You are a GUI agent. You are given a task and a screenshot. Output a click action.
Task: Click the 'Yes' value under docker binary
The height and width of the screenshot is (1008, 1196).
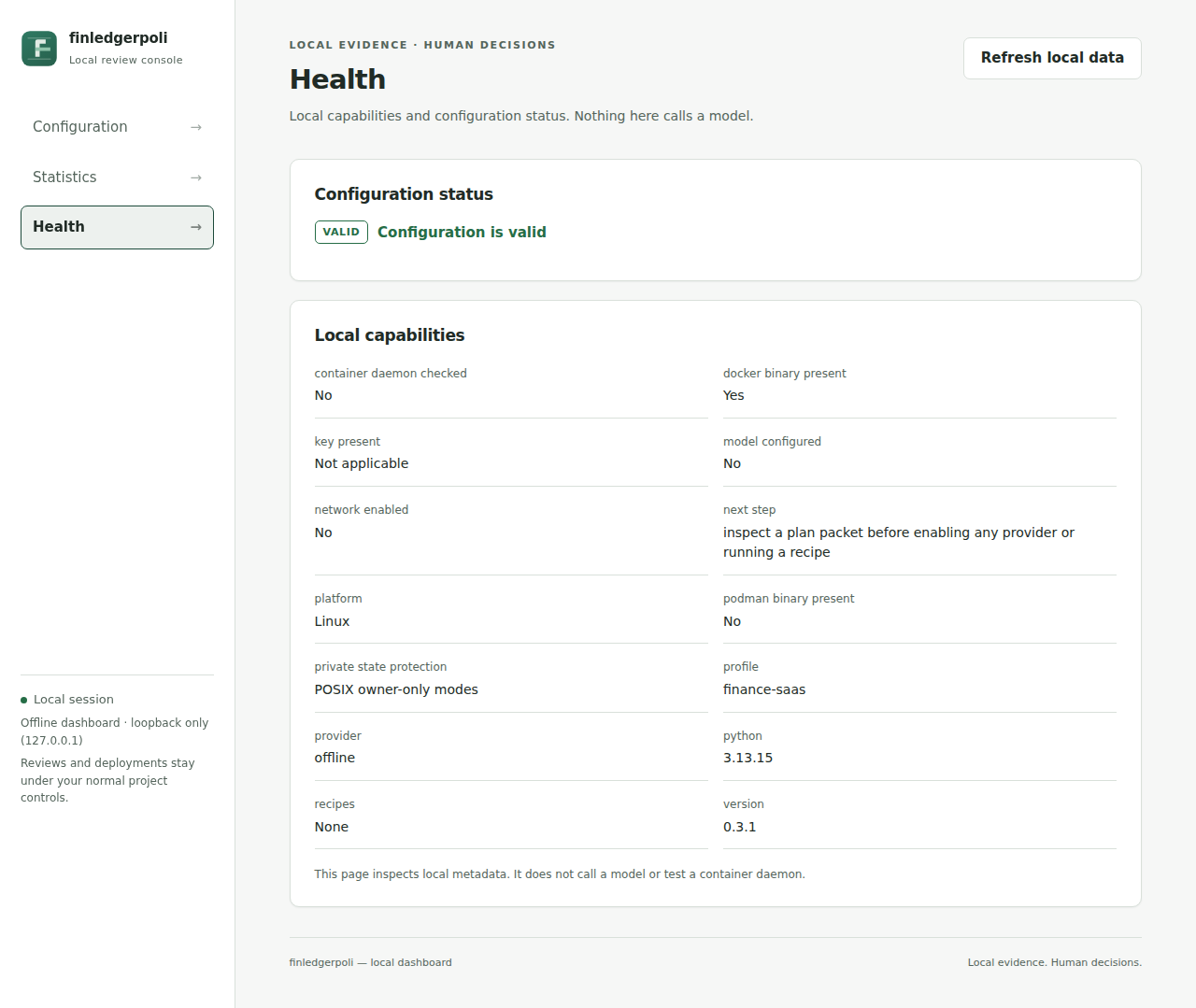pos(733,395)
